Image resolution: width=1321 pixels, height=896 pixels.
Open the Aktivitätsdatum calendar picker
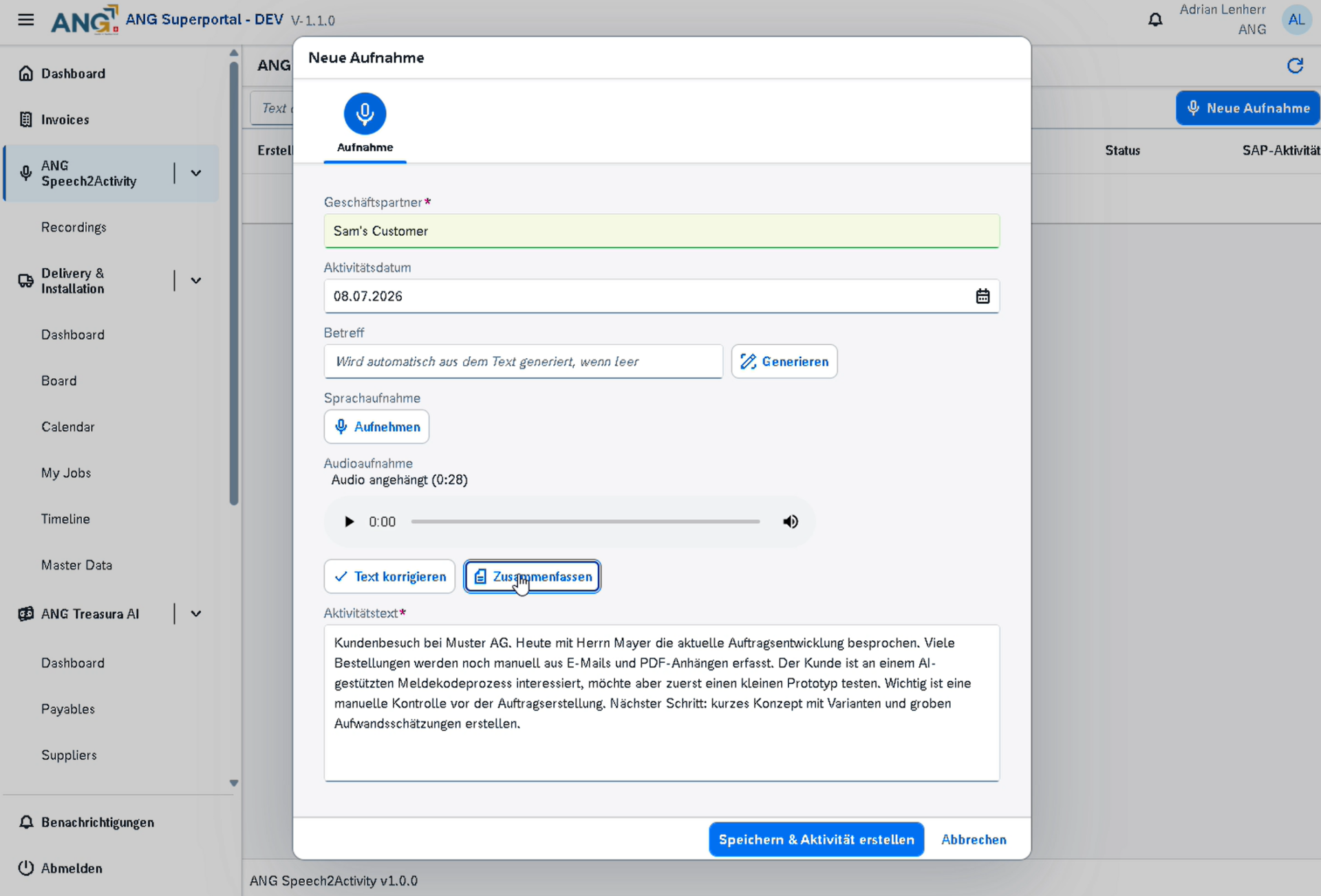click(x=982, y=296)
